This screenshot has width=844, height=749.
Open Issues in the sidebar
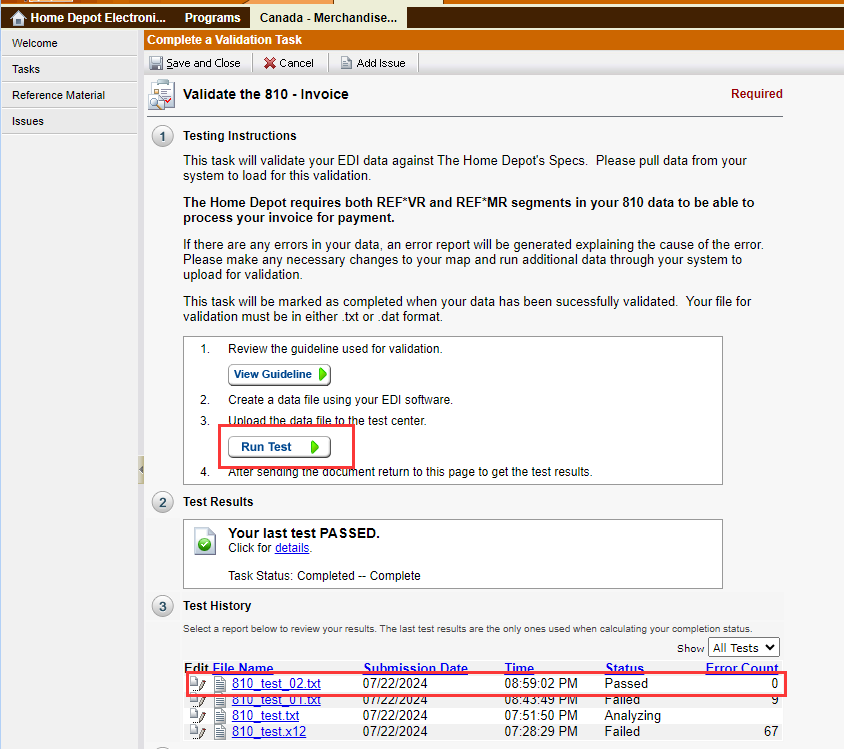69,121
